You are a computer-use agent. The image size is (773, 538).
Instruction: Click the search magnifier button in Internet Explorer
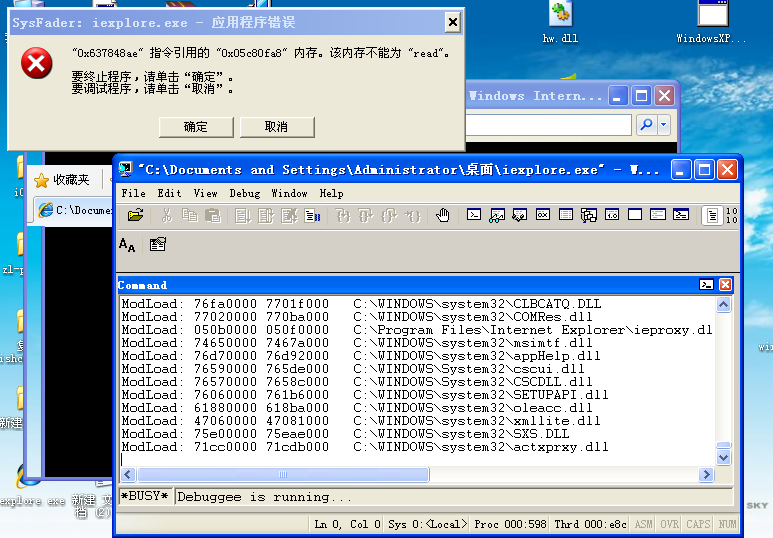click(x=646, y=125)
